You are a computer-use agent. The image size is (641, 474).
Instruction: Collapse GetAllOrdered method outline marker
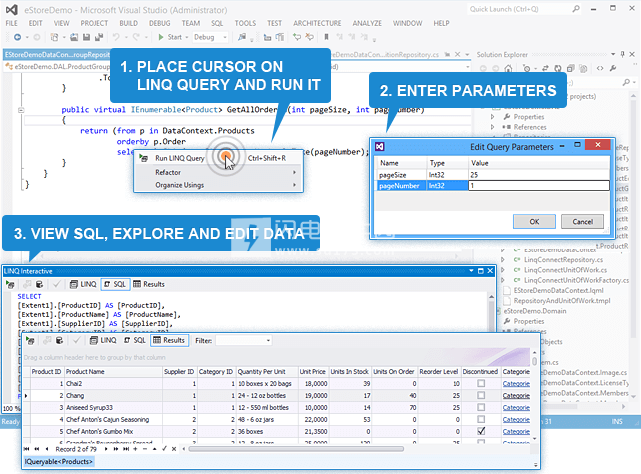[x=21, y=110]
